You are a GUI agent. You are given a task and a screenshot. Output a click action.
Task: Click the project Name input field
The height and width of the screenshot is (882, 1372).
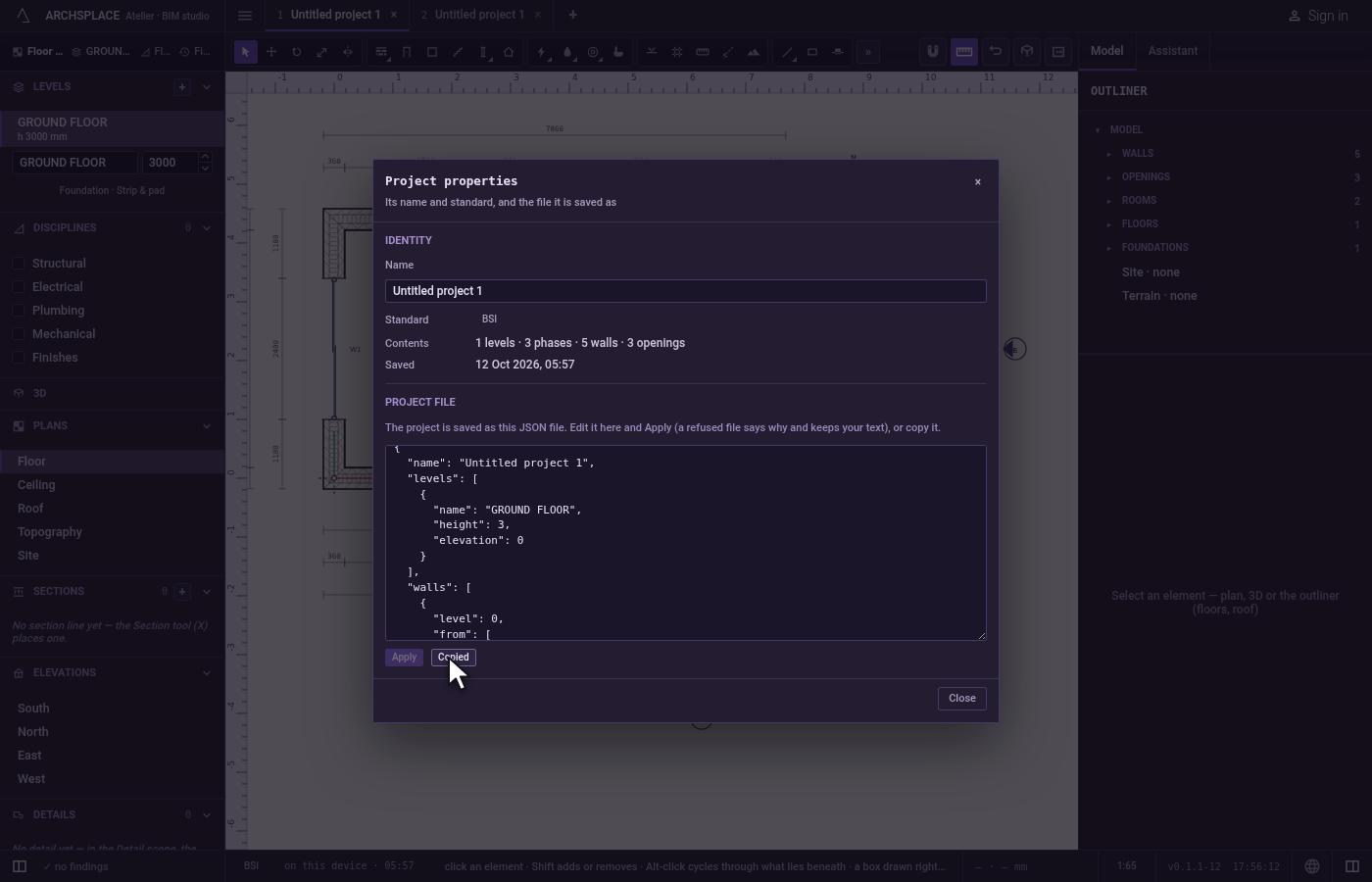(x=686, y=291)
